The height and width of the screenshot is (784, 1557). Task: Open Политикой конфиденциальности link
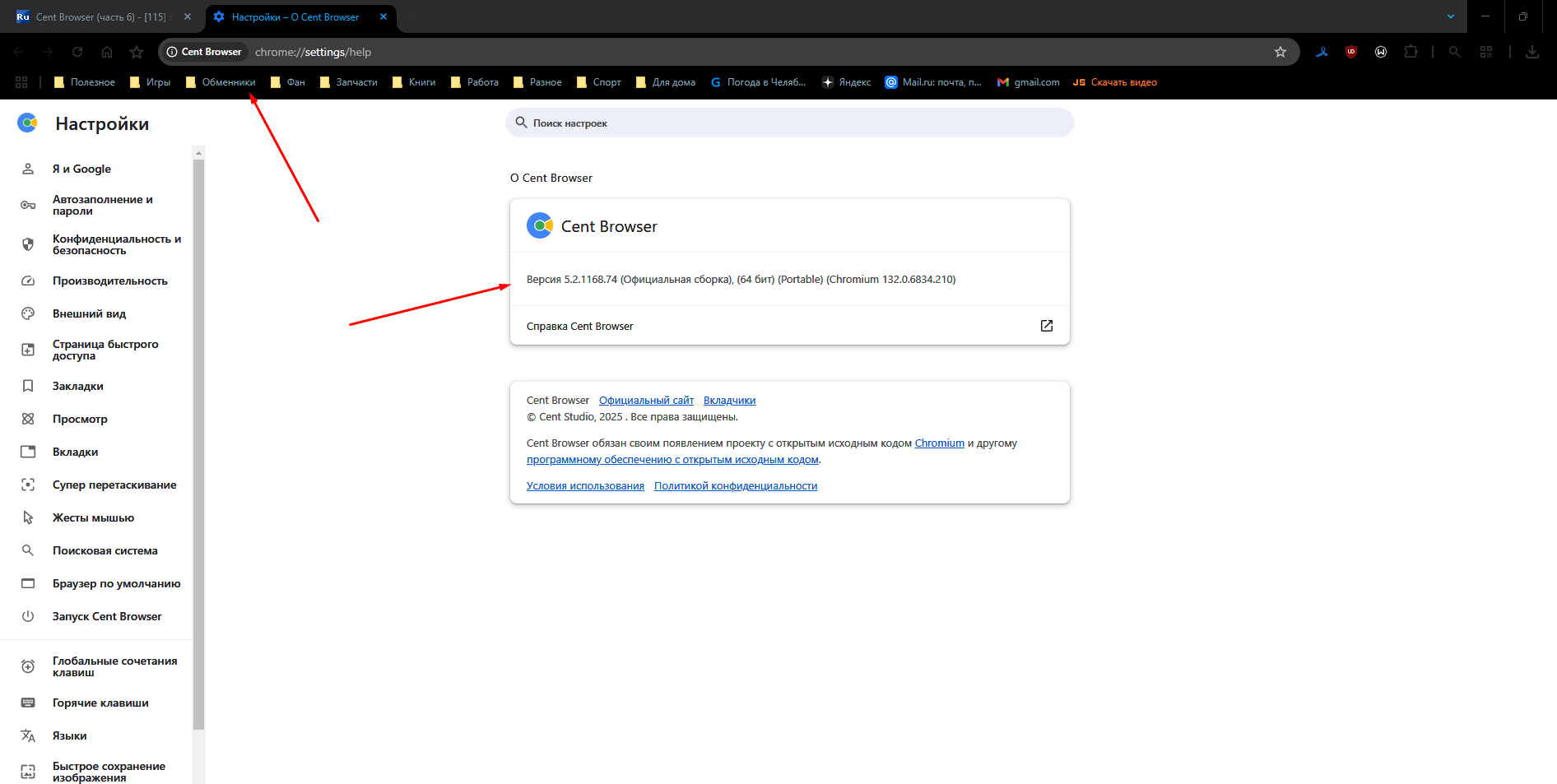click(736, 486)
